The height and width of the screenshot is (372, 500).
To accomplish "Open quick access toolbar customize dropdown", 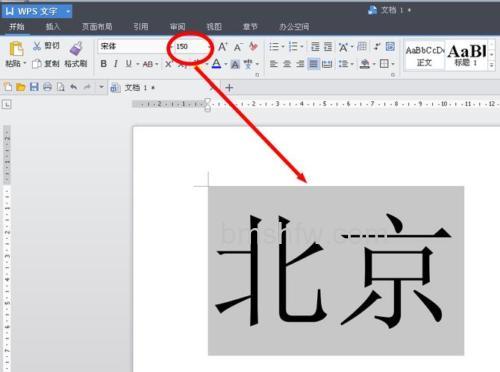I will click(x=101, y=87).
